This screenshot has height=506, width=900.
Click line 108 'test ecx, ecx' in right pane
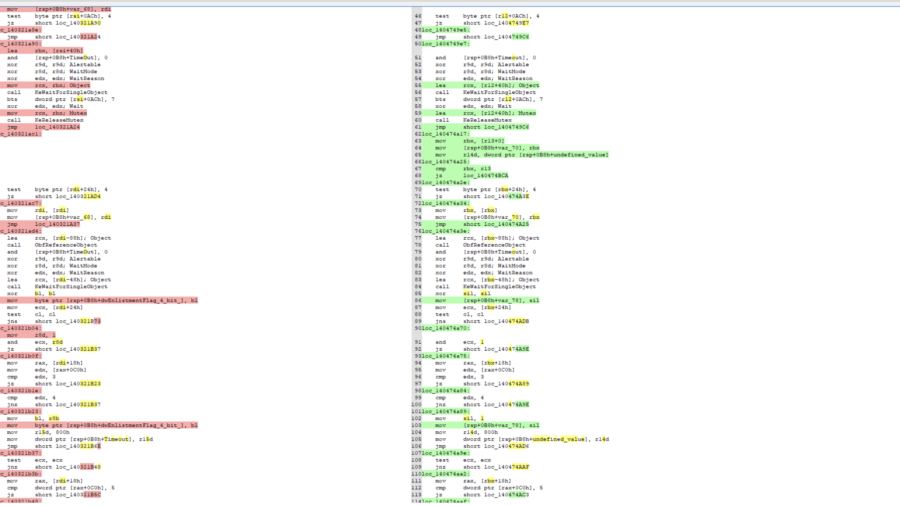(x=461, y=460)
